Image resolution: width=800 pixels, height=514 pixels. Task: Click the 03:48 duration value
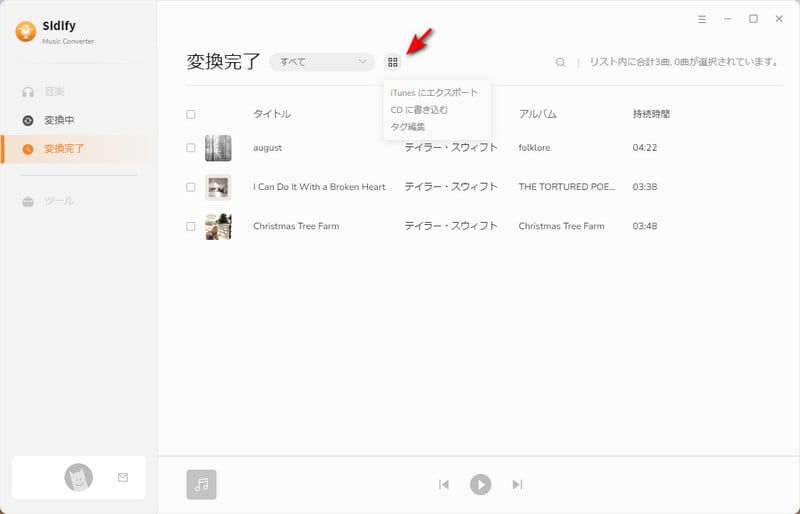coord(645,226)
